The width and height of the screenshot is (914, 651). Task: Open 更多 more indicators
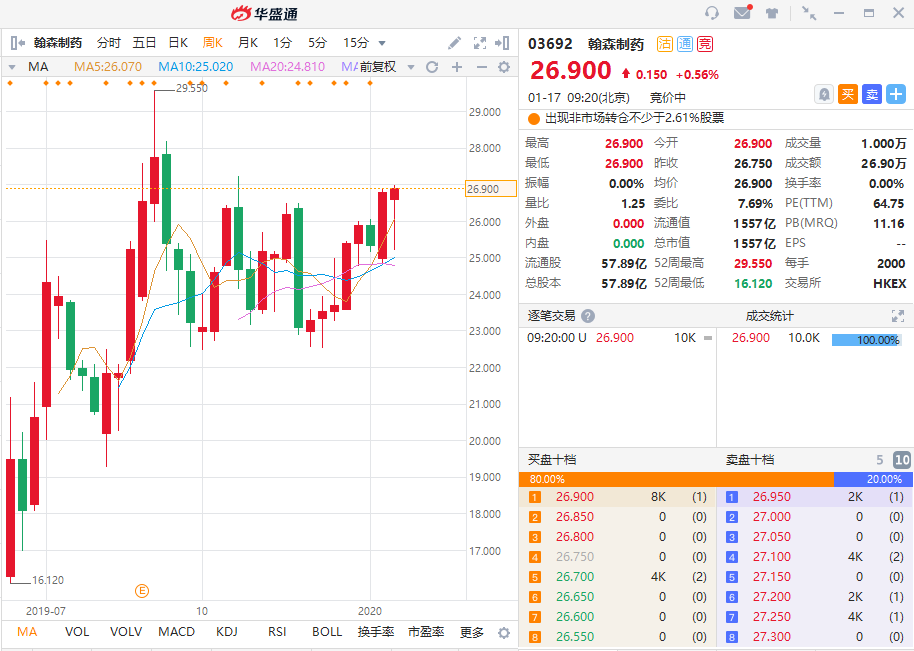[472, 632]
